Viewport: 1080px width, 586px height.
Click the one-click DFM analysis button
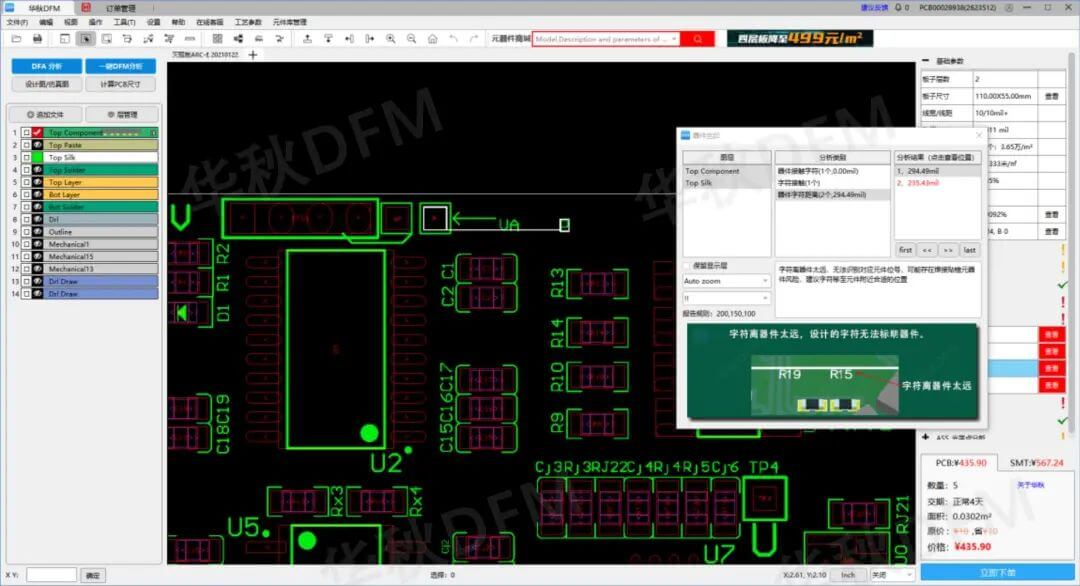click(x=121, y=66)
